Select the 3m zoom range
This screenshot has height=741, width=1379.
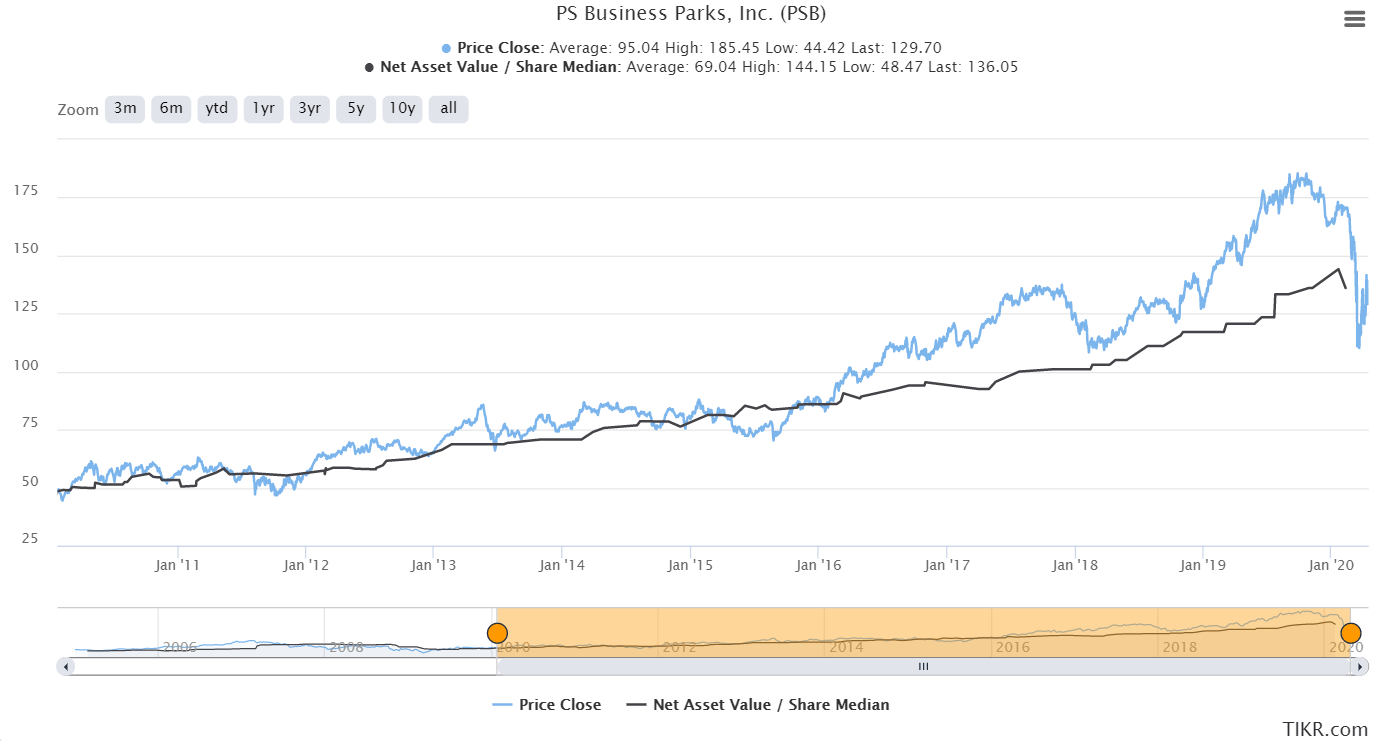click(125, 109)
